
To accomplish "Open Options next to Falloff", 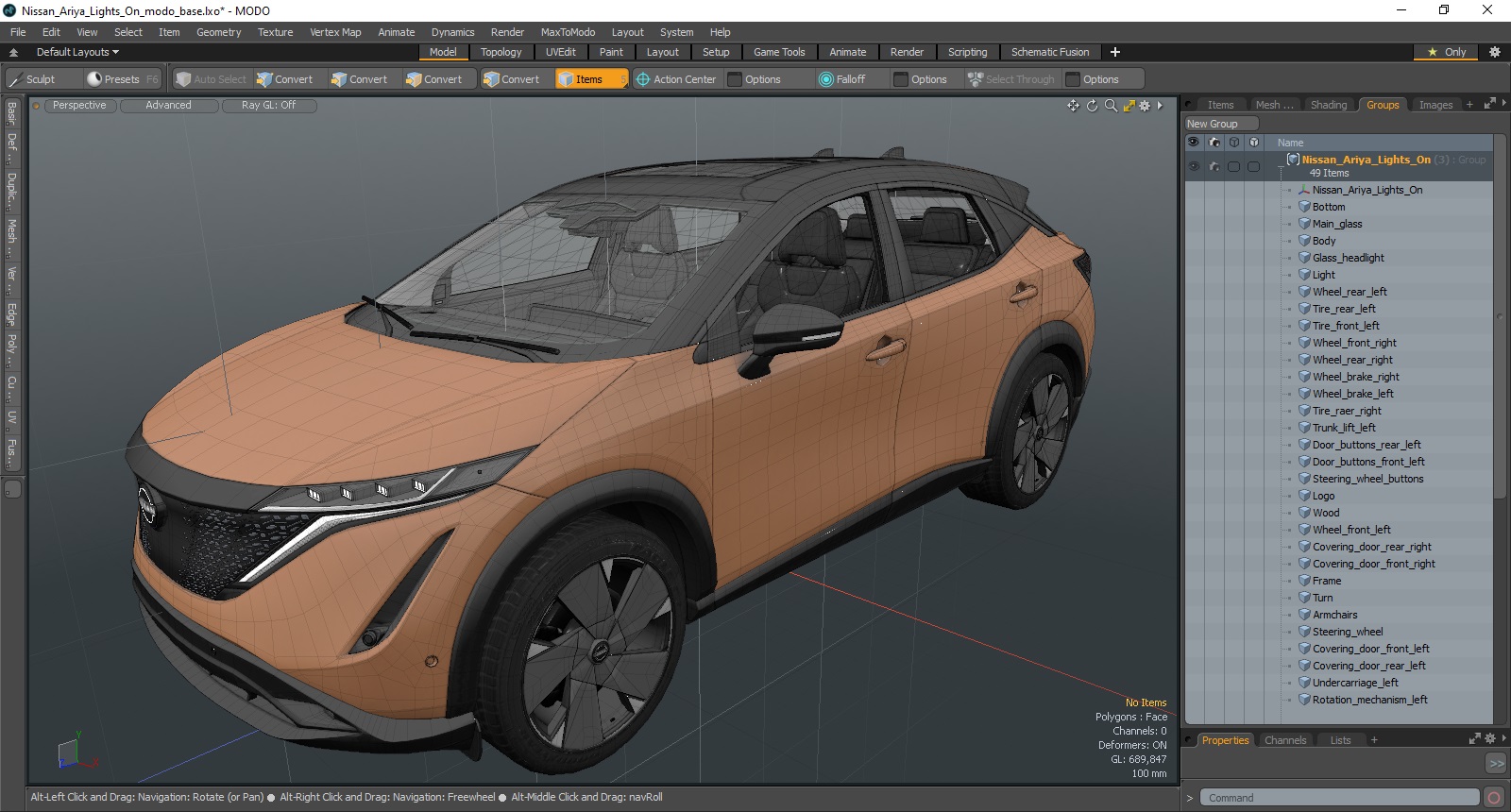I will coord(928,79).
